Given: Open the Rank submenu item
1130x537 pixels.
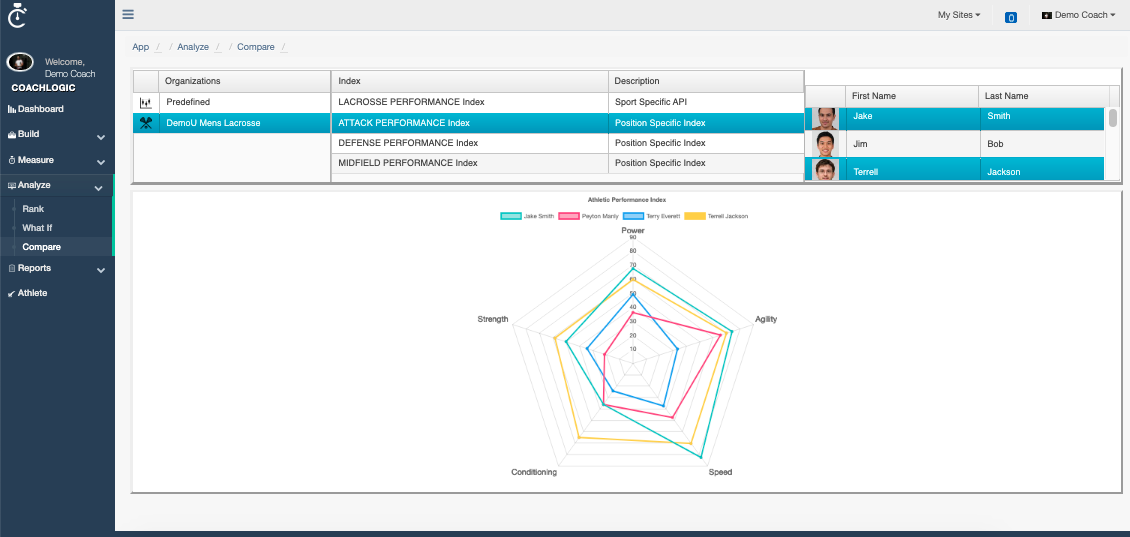Looking at the screenshot, I should (33, 209).
